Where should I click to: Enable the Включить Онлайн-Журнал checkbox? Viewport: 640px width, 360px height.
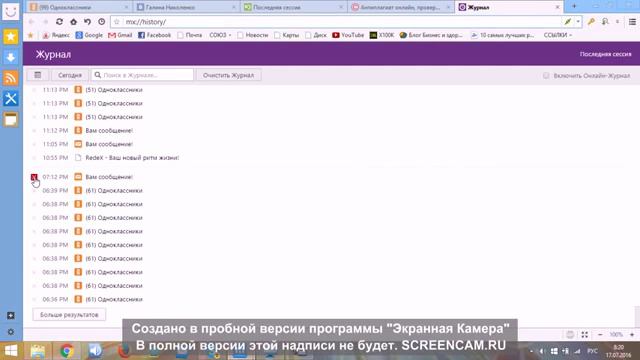(546, 76)
